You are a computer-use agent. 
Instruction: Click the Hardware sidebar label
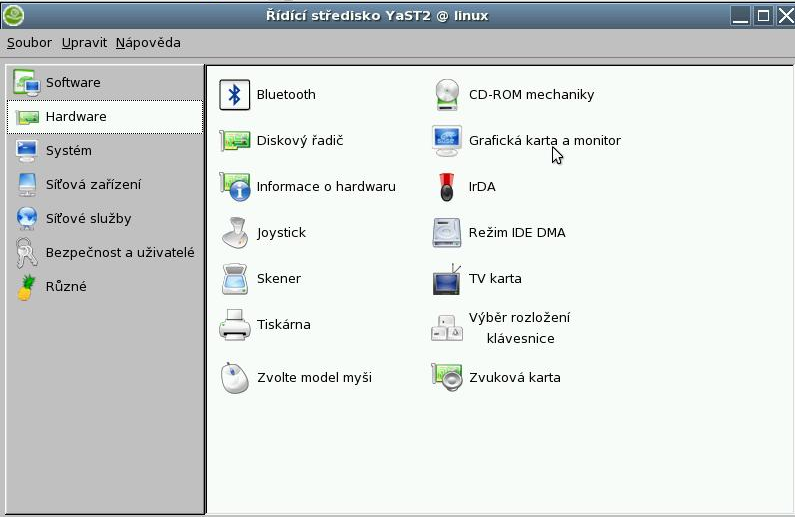point(76,117)
